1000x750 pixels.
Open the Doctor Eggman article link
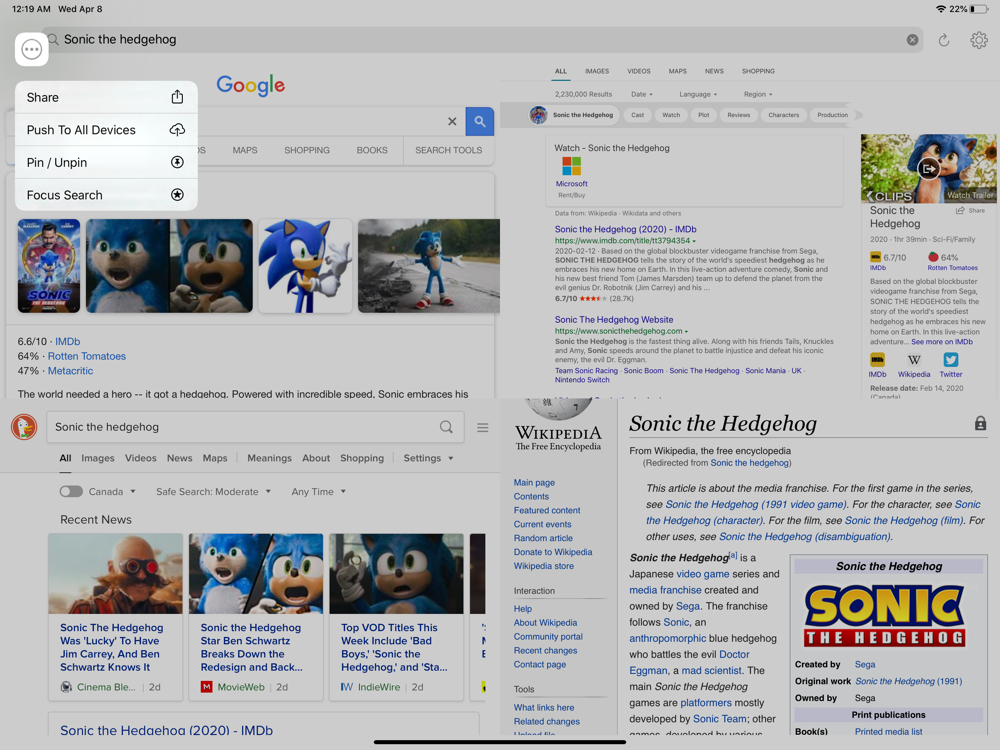(x=689, y=662)
